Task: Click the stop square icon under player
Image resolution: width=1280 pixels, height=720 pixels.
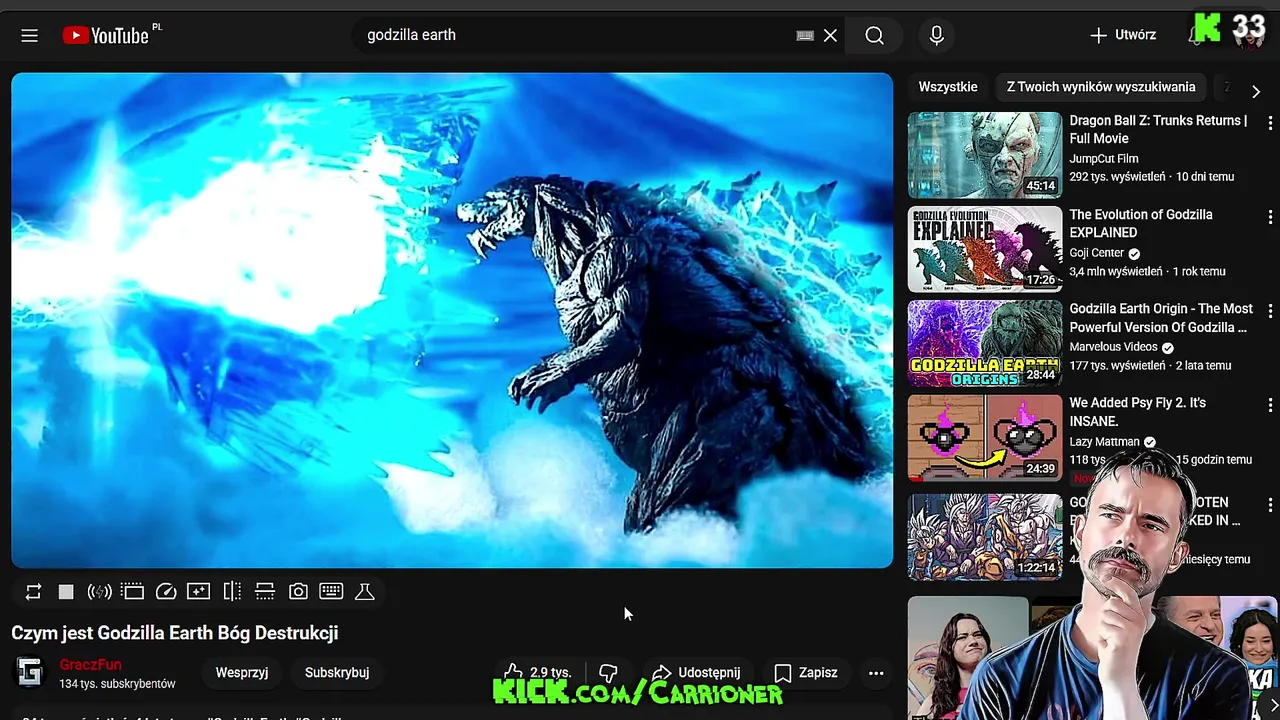Action: pos(66,592)
